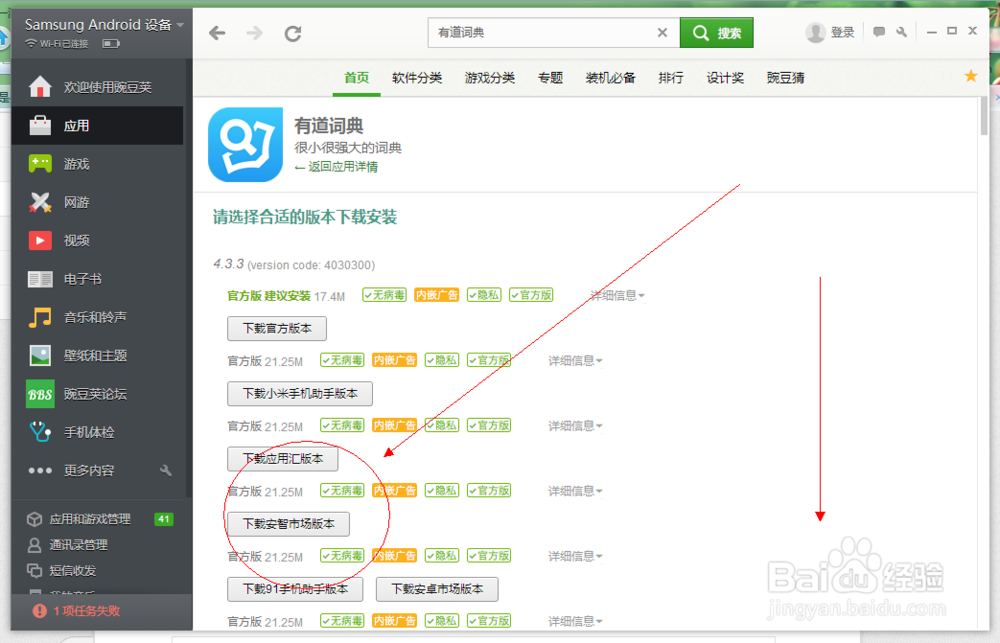Follow the 返回应用详情 link
The width and height of the screenshot is (1000, 643).
[336, 167]
